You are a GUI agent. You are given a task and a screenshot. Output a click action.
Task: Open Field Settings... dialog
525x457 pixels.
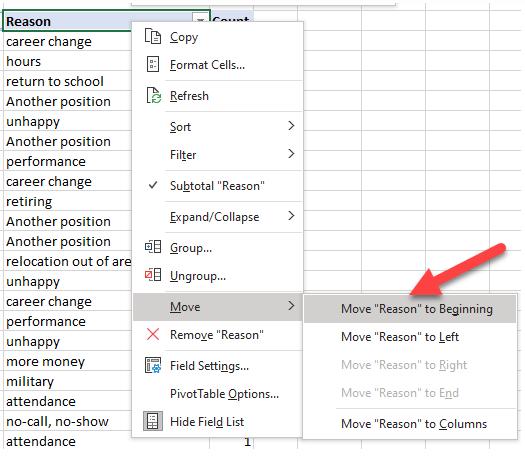tap(218, 366)
